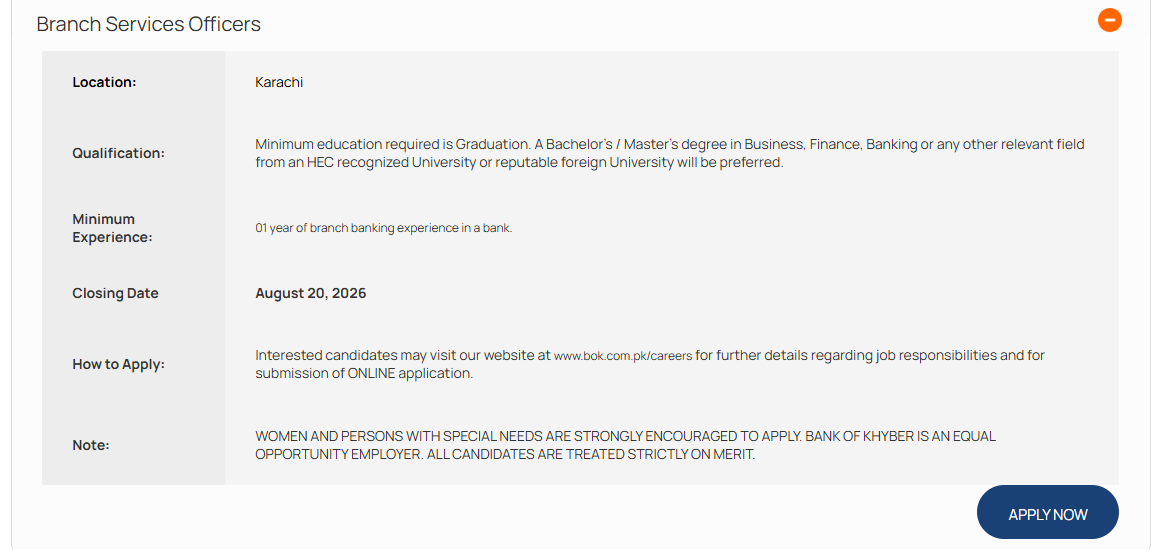Select the Closing Date label
Viewport: 1156px width, 551px height.
115,293
